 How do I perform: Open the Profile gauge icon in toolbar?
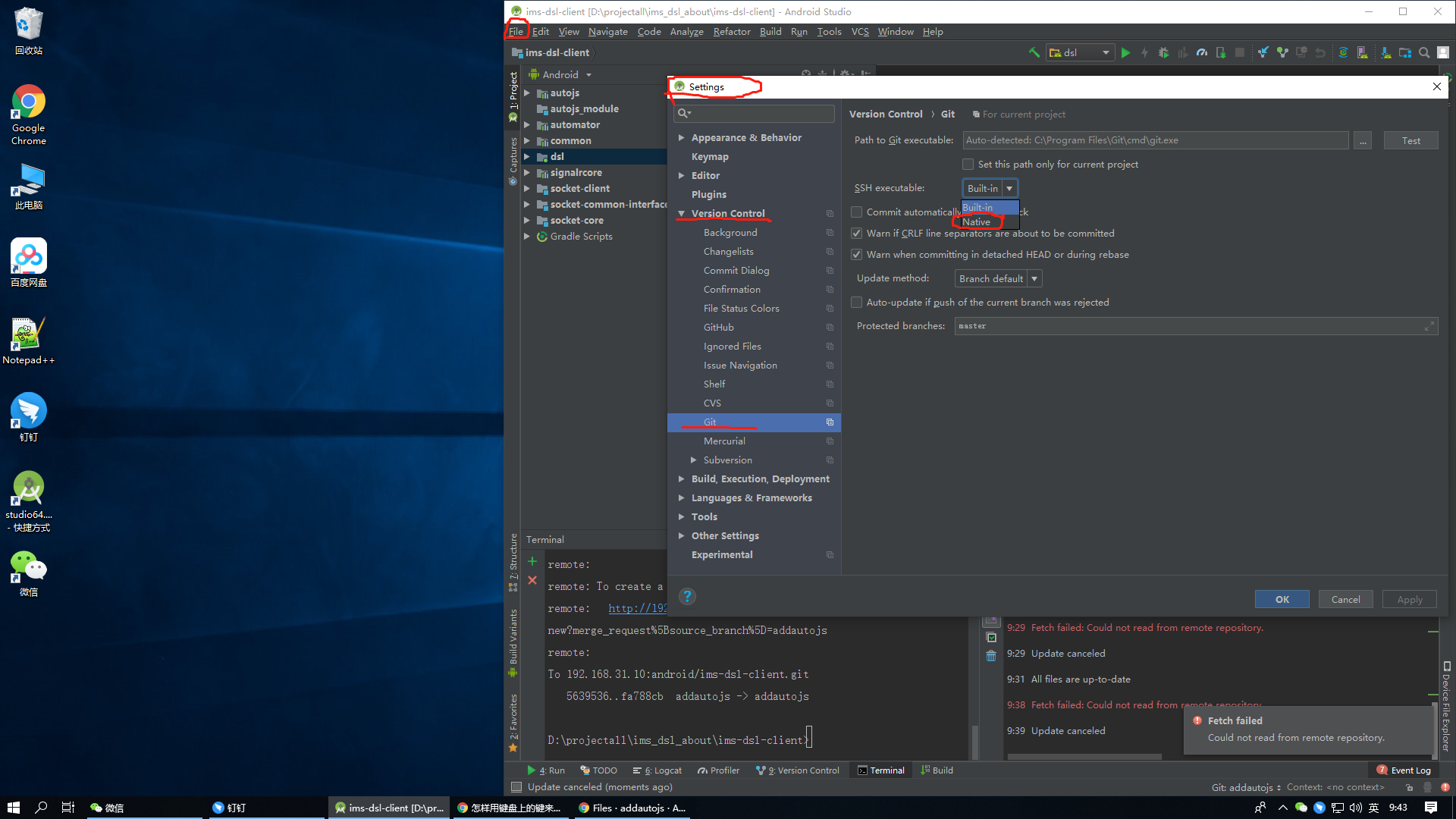tap(1202, 53)
